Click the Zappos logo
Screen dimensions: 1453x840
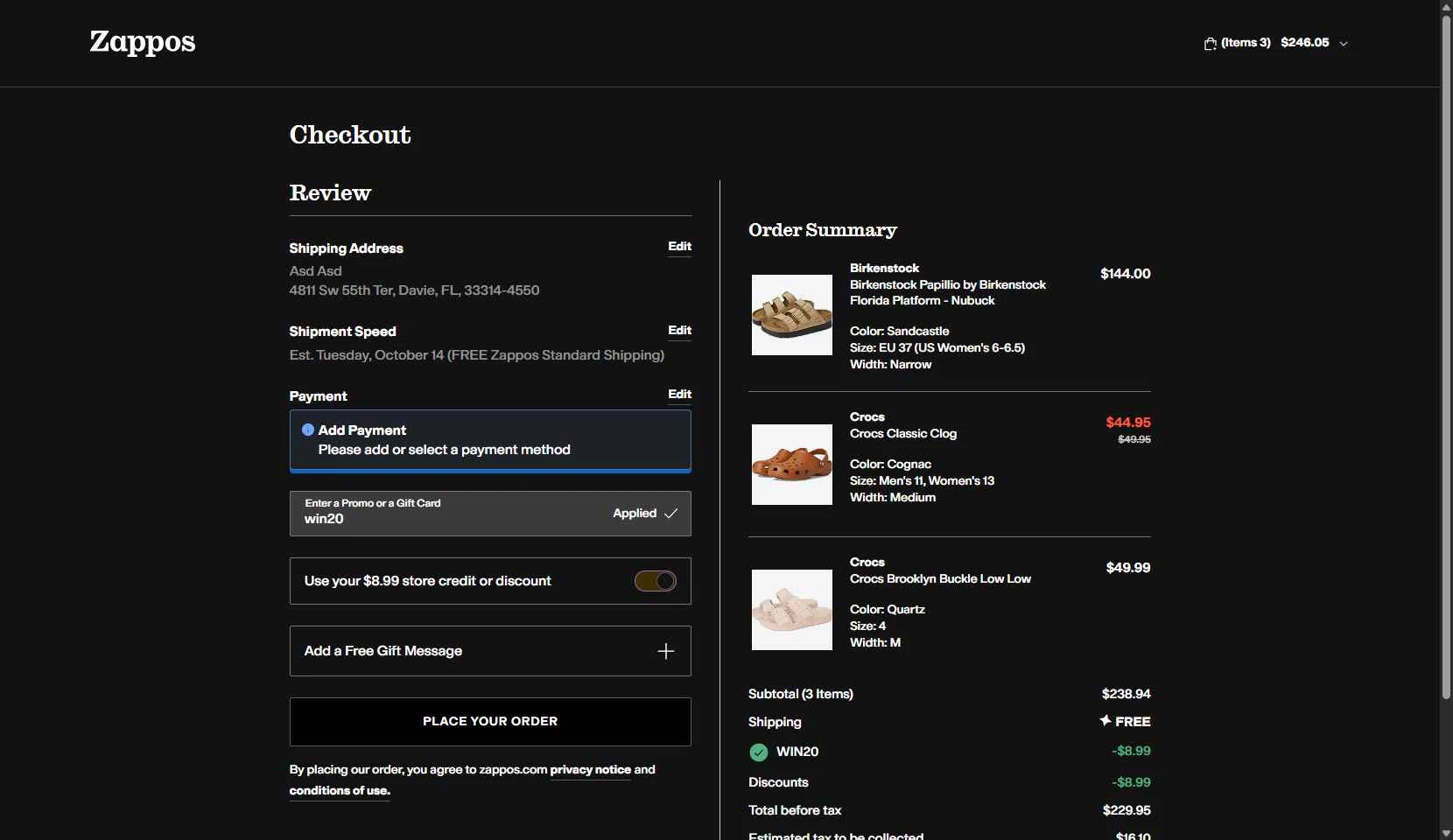click(x=143, y=42)
